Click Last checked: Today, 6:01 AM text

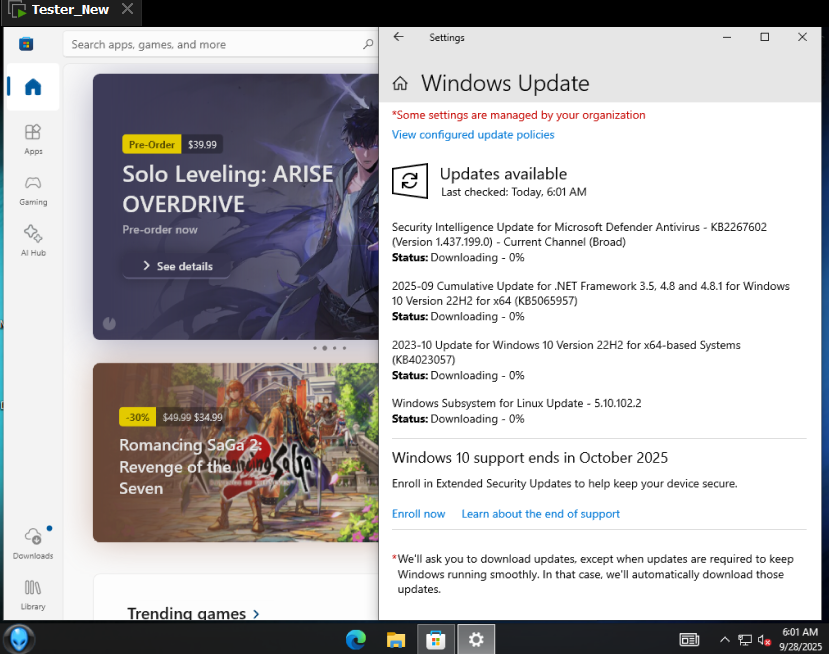coord(513,192)
